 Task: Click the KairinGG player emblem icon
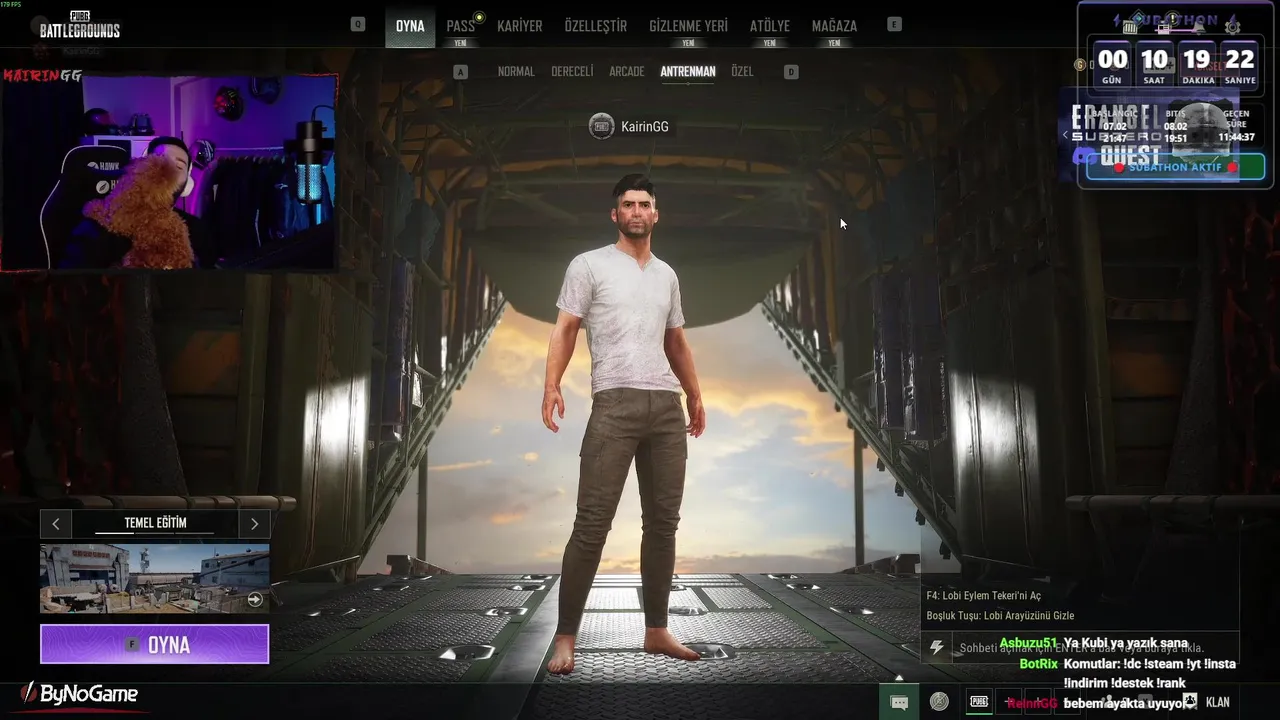click(x=601, y=126)
